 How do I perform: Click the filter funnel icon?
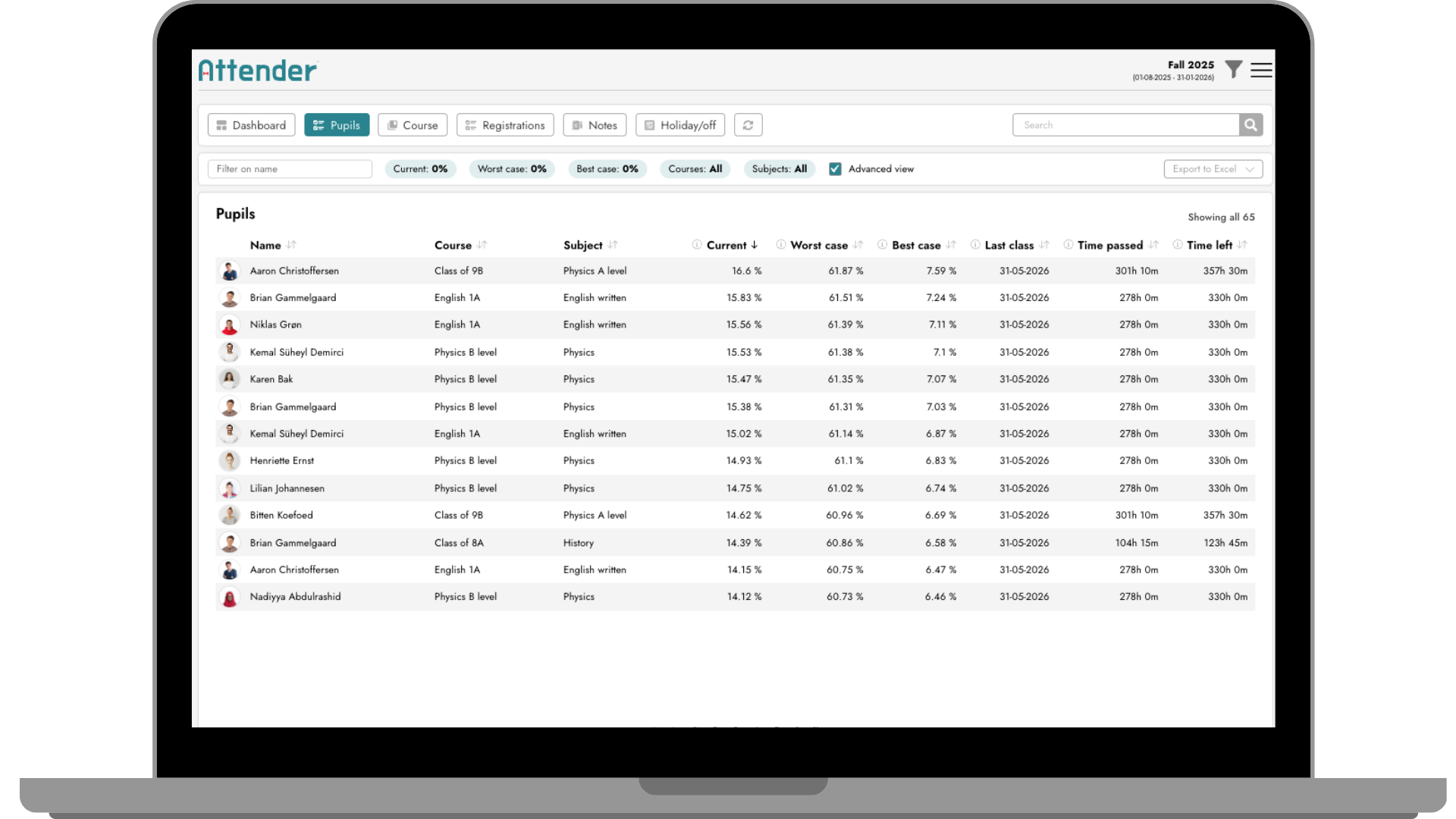[x=1234, y=70]
